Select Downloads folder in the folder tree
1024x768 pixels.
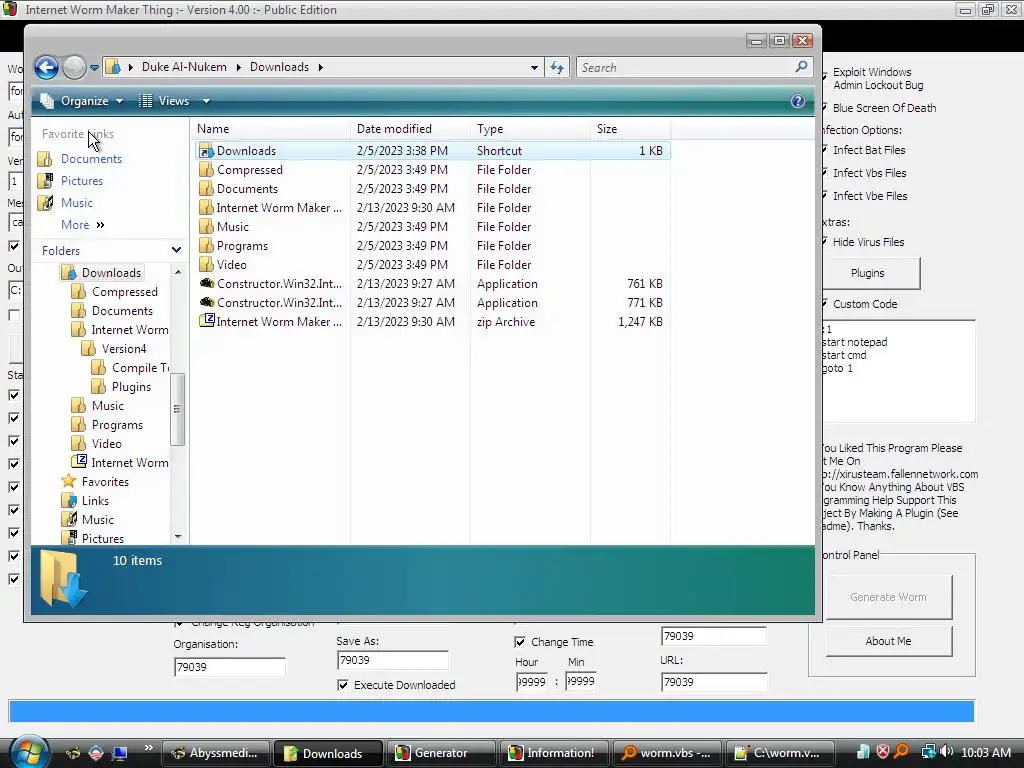click(x=111, y=272)
